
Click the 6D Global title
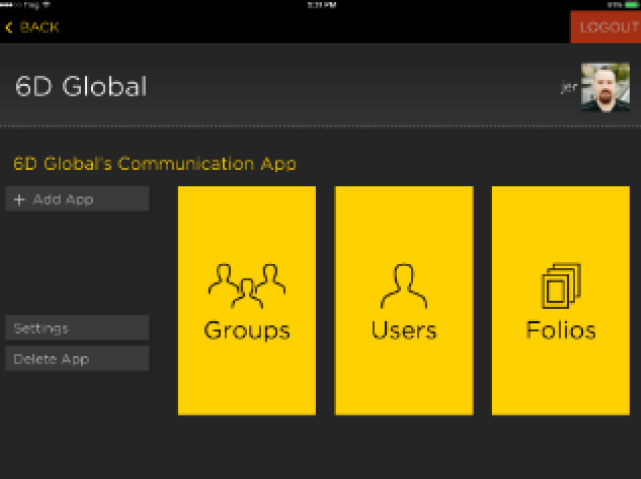point(81,86)
